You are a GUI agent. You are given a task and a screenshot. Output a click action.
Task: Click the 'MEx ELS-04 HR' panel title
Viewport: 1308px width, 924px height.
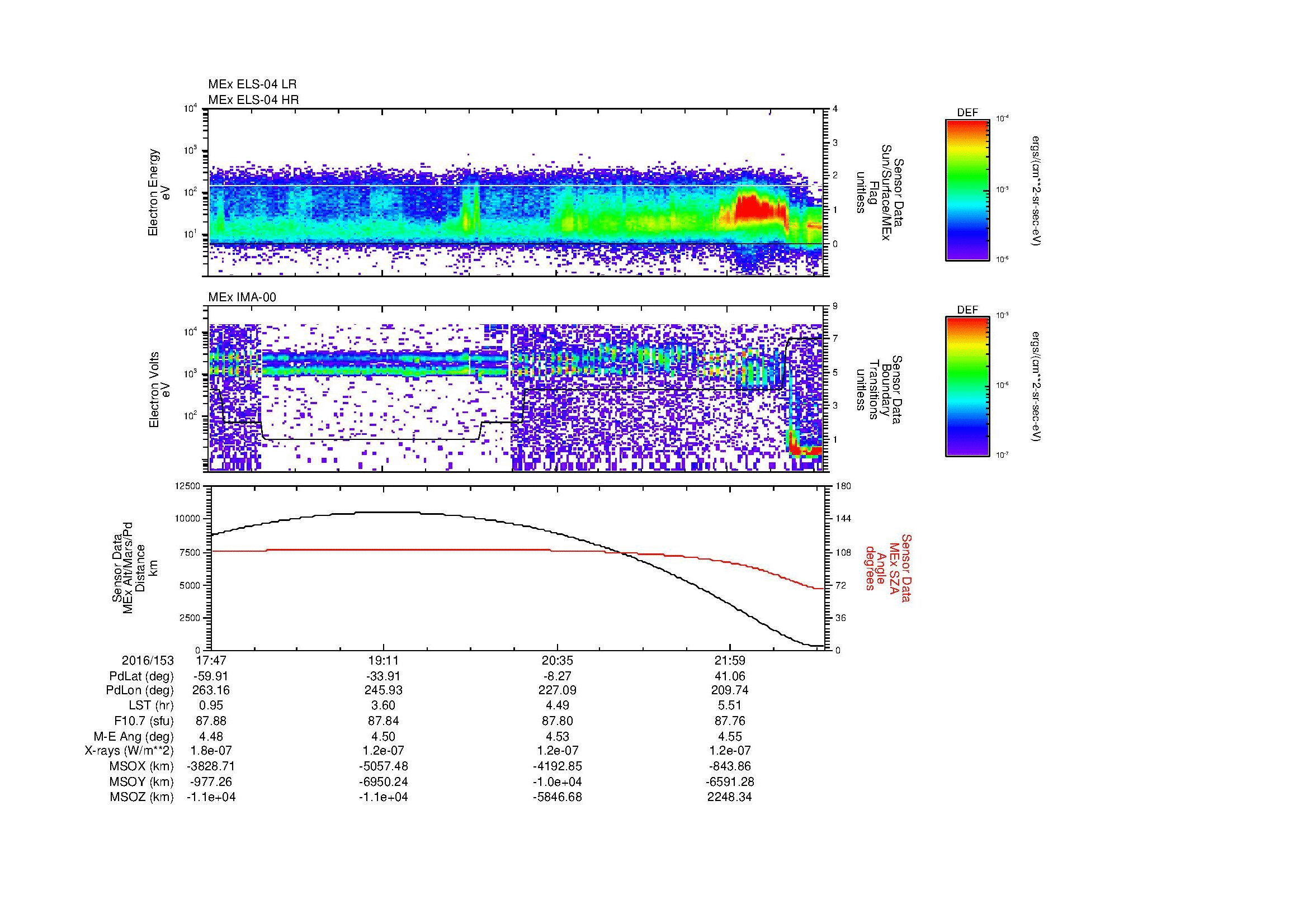[x=253, y=100]
